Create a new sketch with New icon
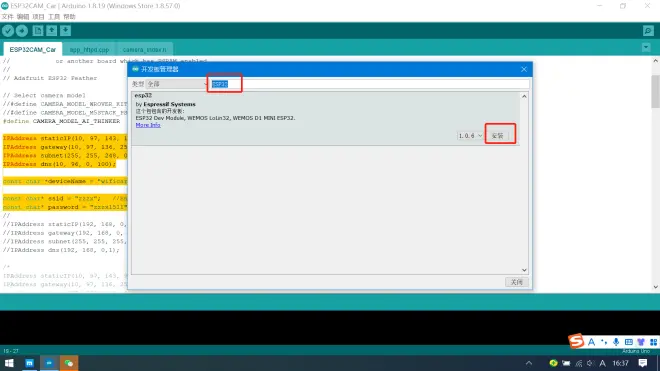 (x=37, y=31)
